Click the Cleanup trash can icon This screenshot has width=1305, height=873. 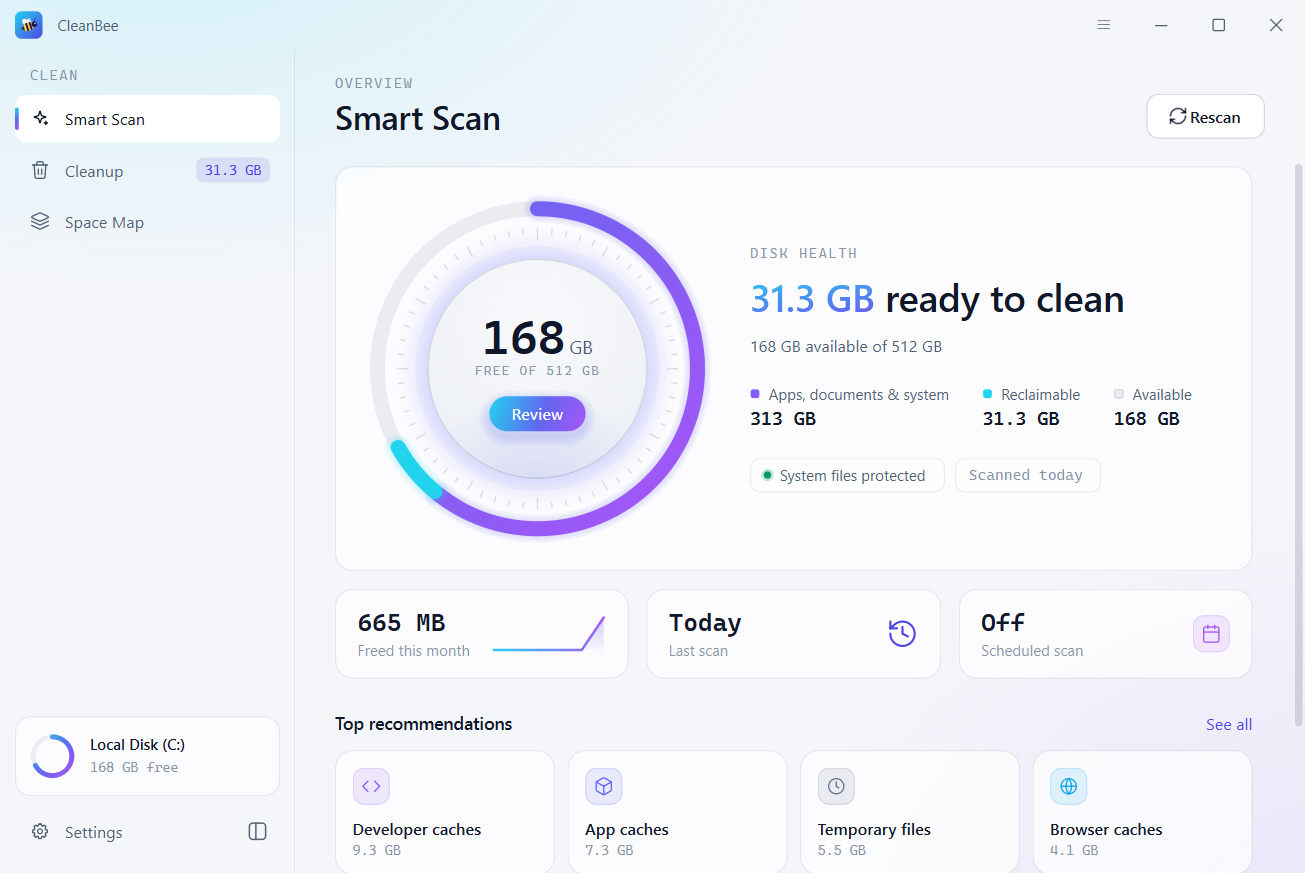40,170
